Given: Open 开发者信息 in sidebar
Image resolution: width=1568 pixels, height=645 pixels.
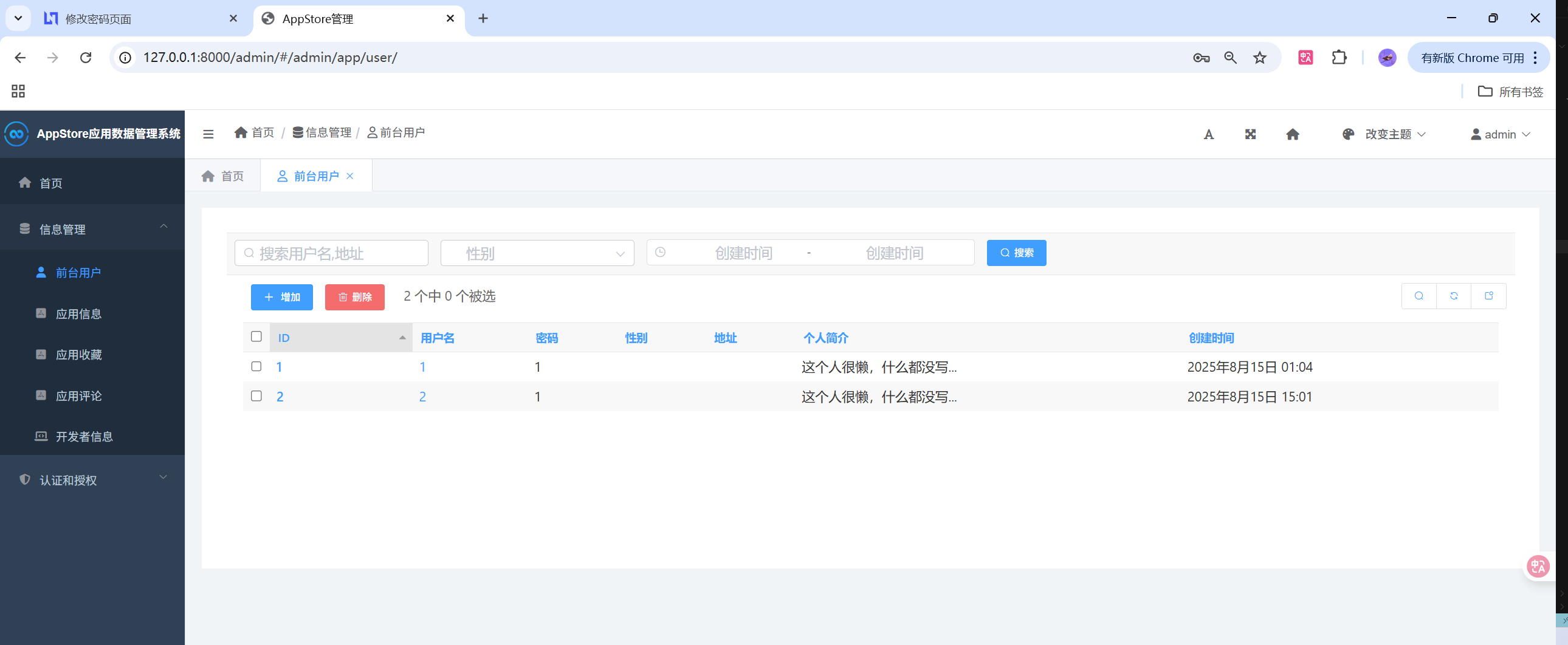Looking at the screenshot, I should (x=92, y=436).
